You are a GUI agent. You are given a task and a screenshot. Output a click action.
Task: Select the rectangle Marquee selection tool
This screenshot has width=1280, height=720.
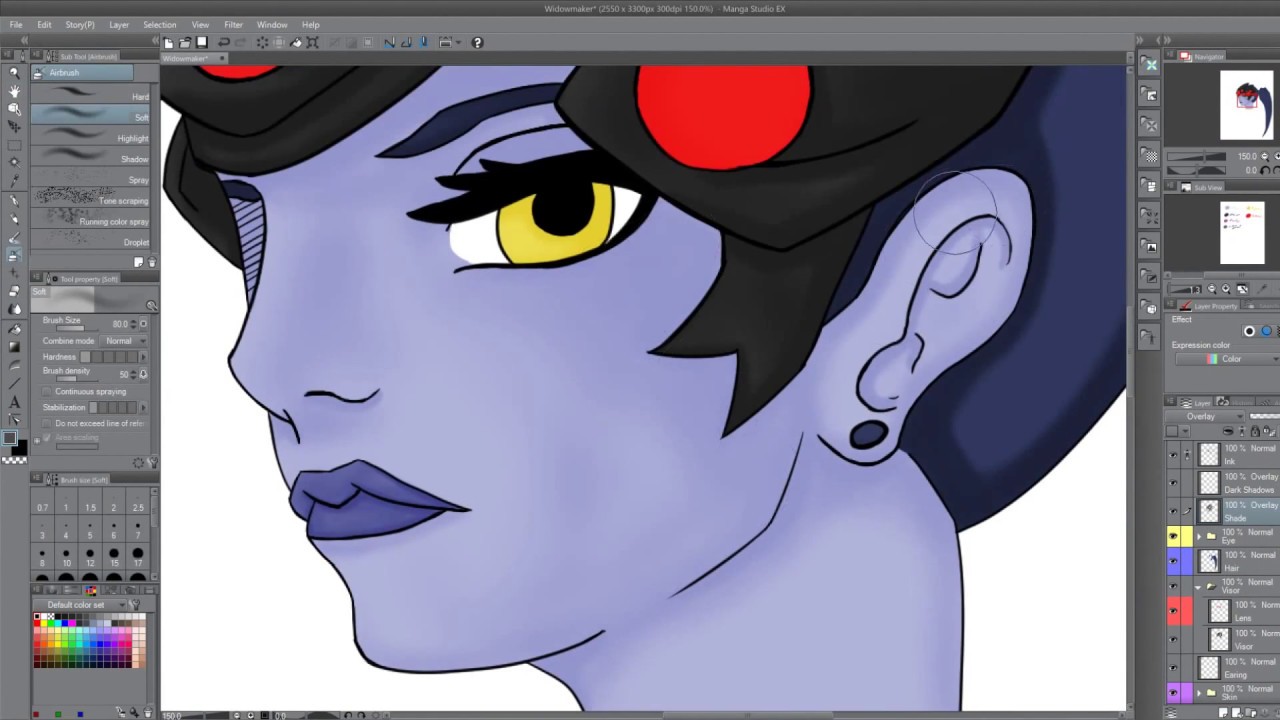click(x=14, y=145)
